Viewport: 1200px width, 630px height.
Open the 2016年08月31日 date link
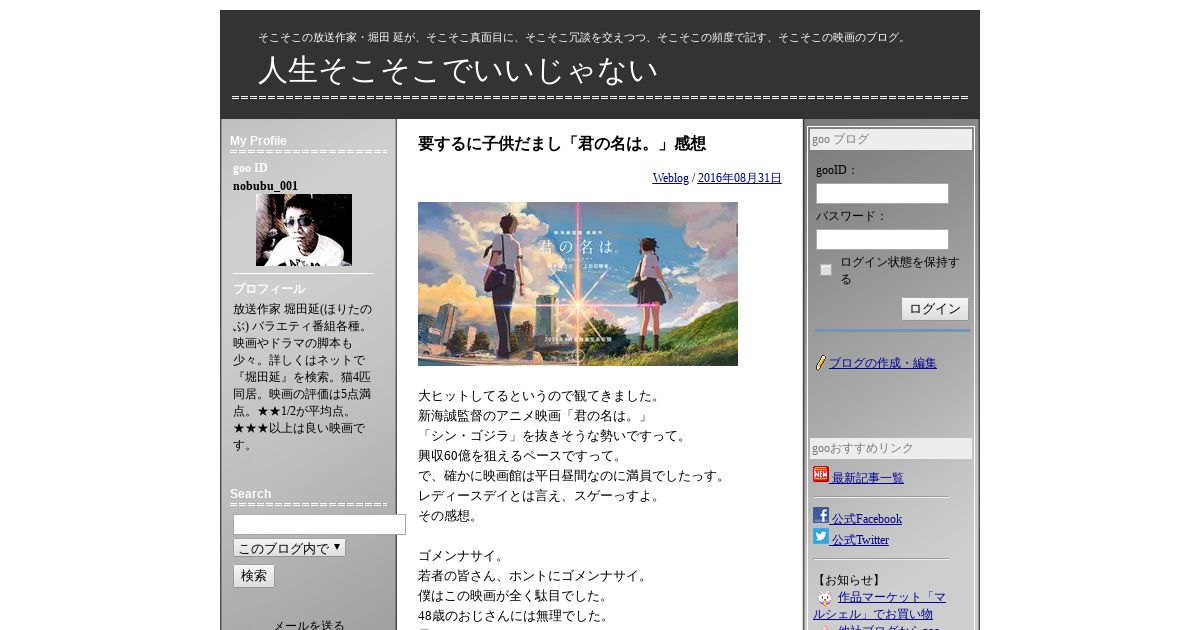click(x=740, y=178)
